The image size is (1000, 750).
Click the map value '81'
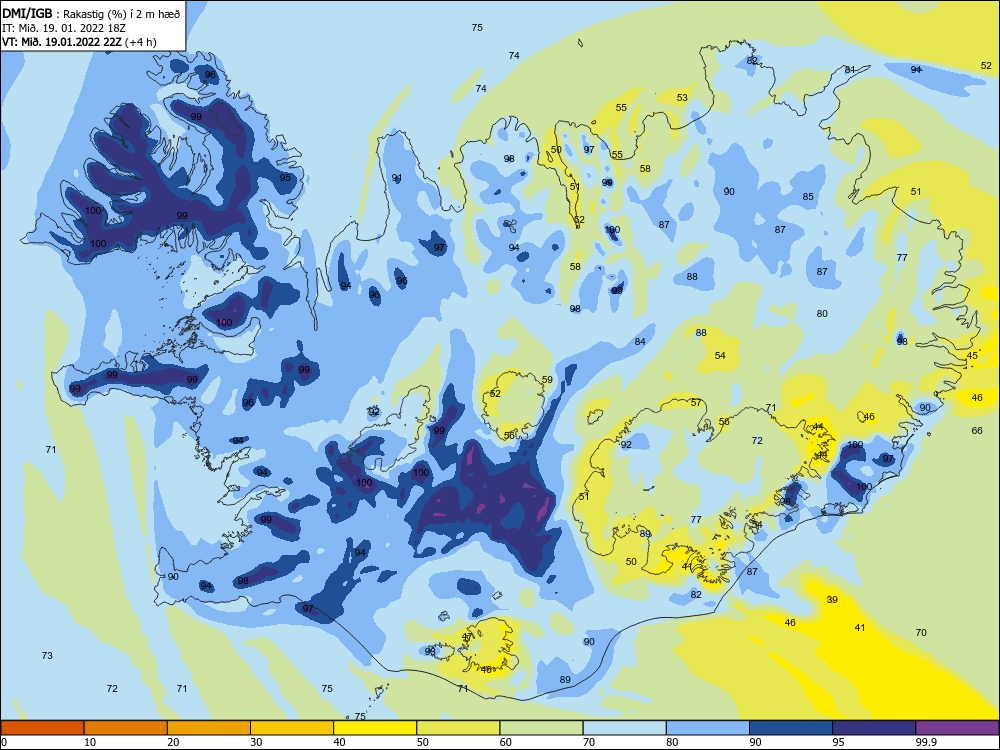pyautogui.click(x=849, y=70)
